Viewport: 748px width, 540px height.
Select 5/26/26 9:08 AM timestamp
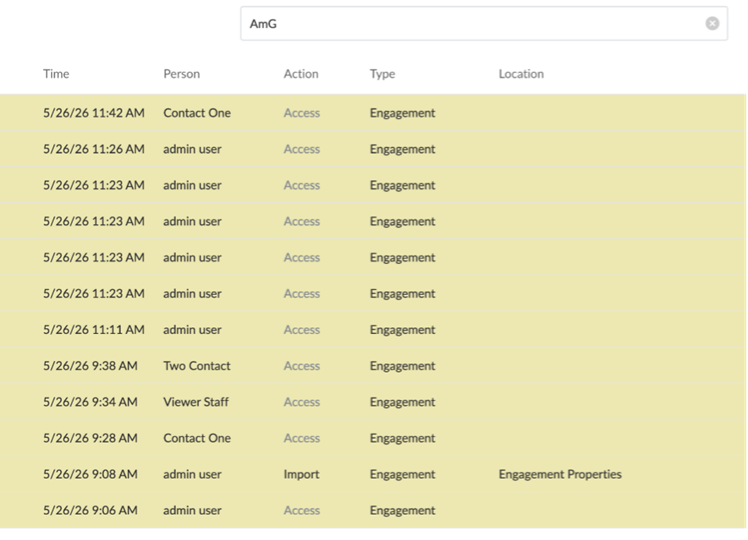(x=90, y=474)
